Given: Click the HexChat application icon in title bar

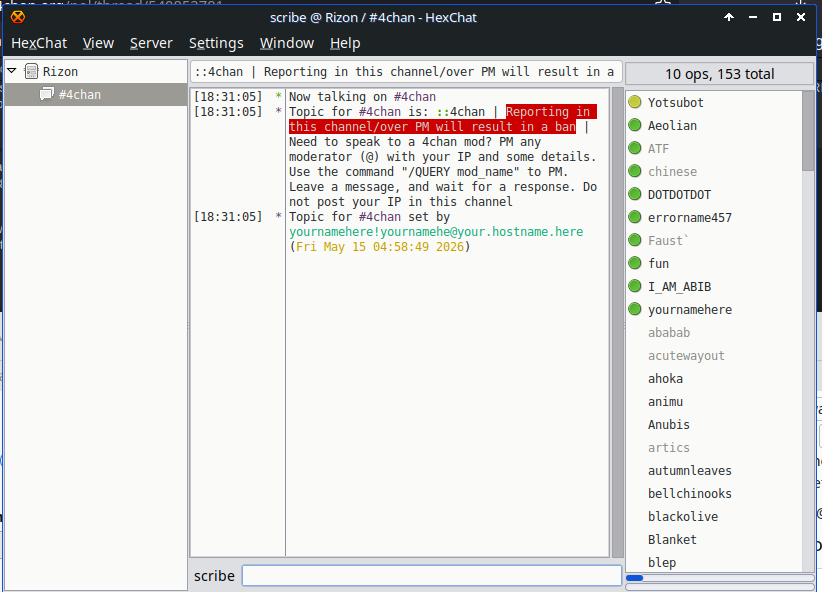Looking at the screenshot, I should [x=18, y=17].
